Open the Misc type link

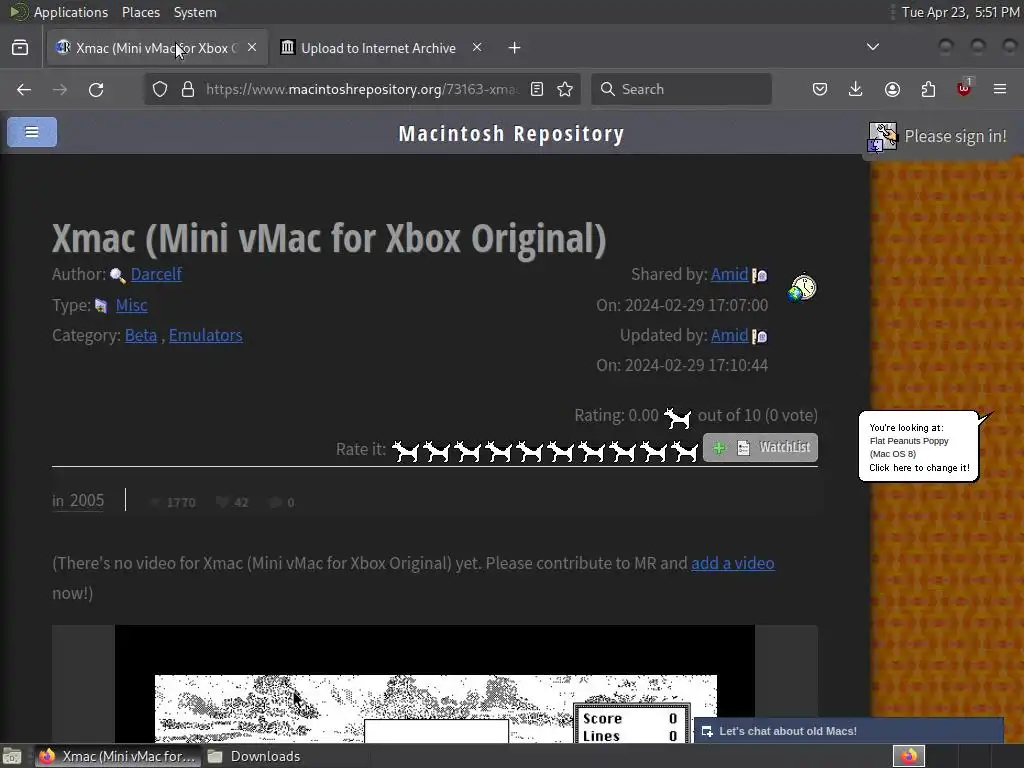tap(131, 305)
